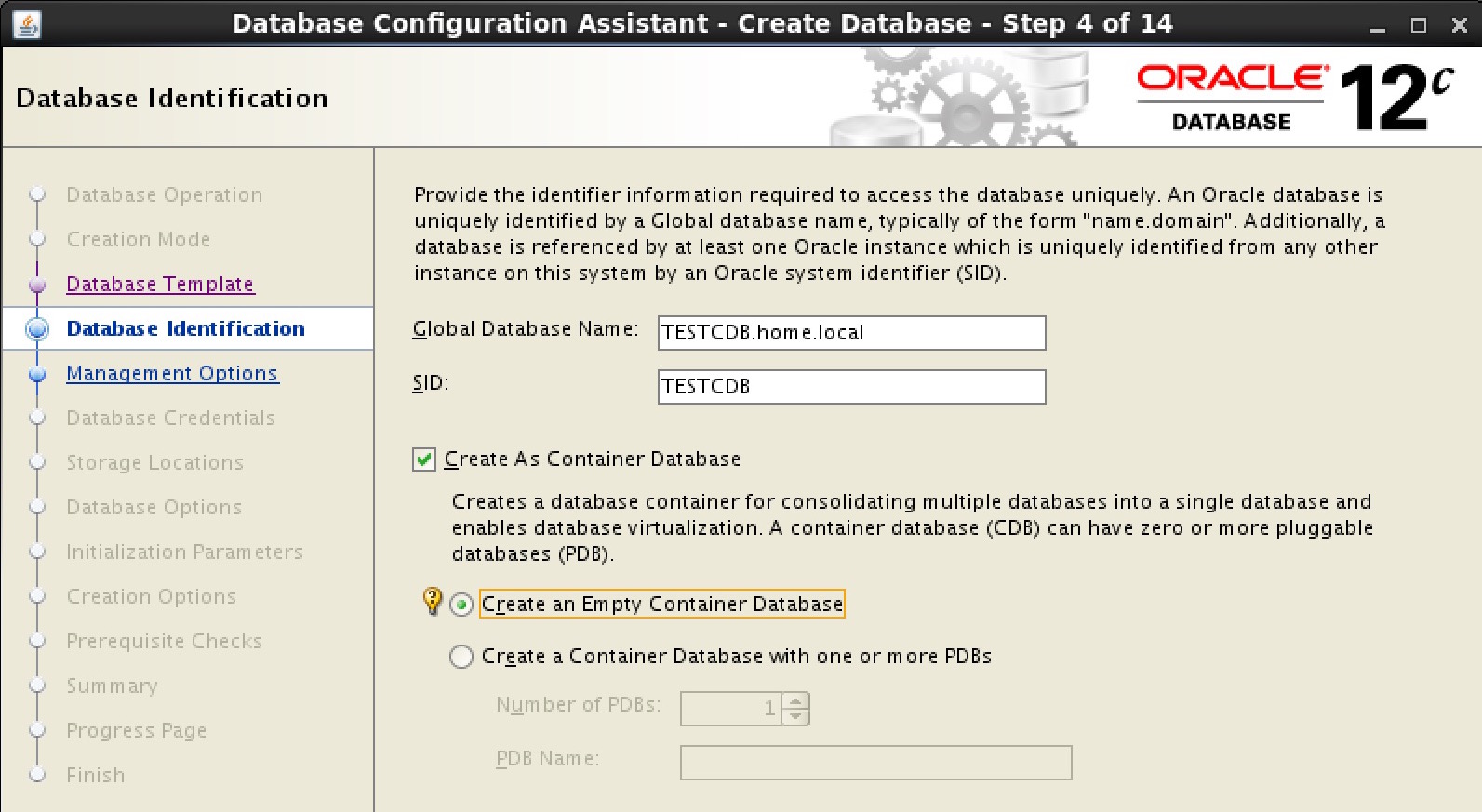Screen dimensions: 1482x812
Task: Select the Database Identification step
Action: pyautogui.click(x=186, y=328)
